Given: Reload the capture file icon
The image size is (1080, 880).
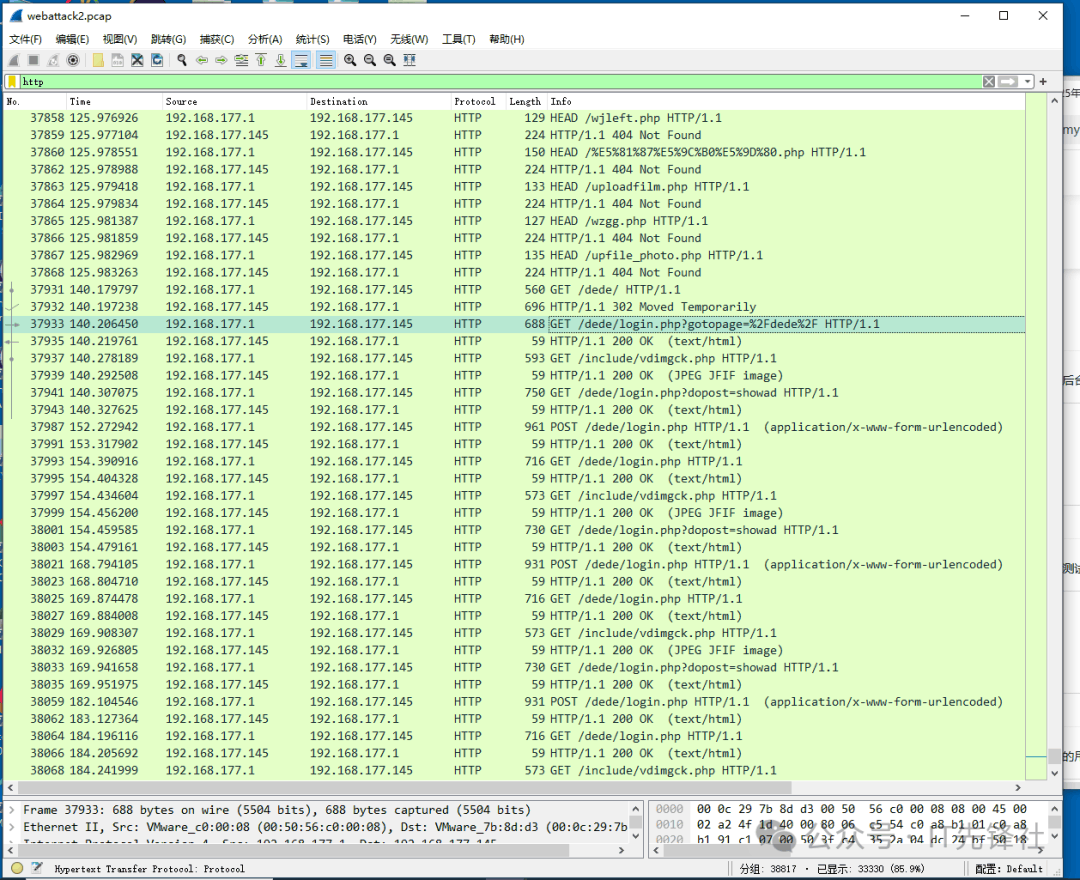Looking at the screenshot, I should point(157,60).
